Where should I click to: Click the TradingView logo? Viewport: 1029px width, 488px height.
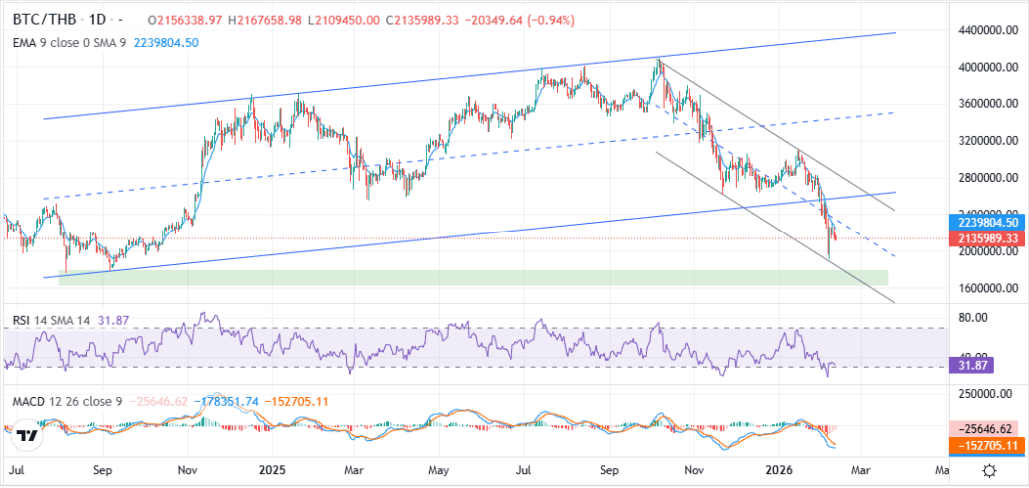pyautogui.click(x=27, y=436)
